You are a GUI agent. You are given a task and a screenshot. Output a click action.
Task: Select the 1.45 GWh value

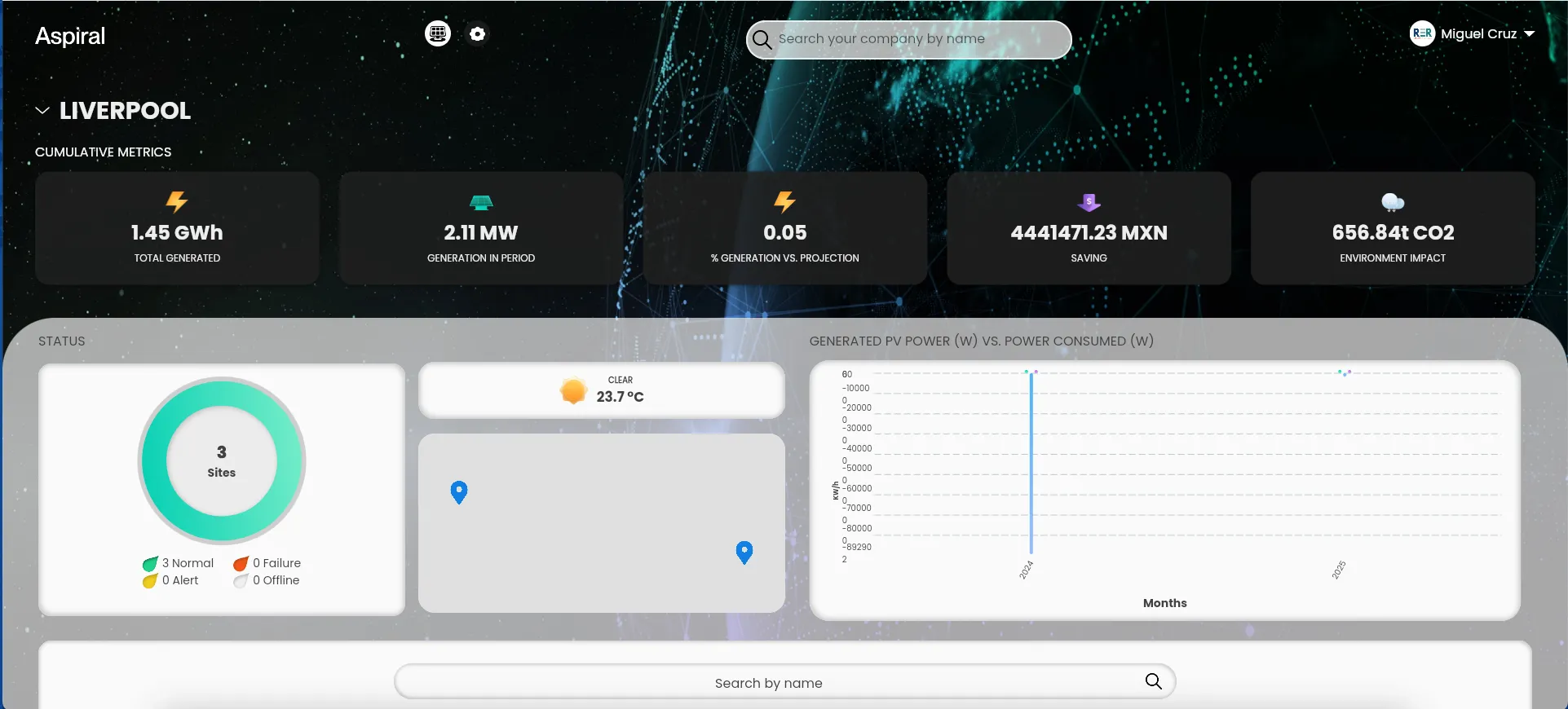point(177,233)
